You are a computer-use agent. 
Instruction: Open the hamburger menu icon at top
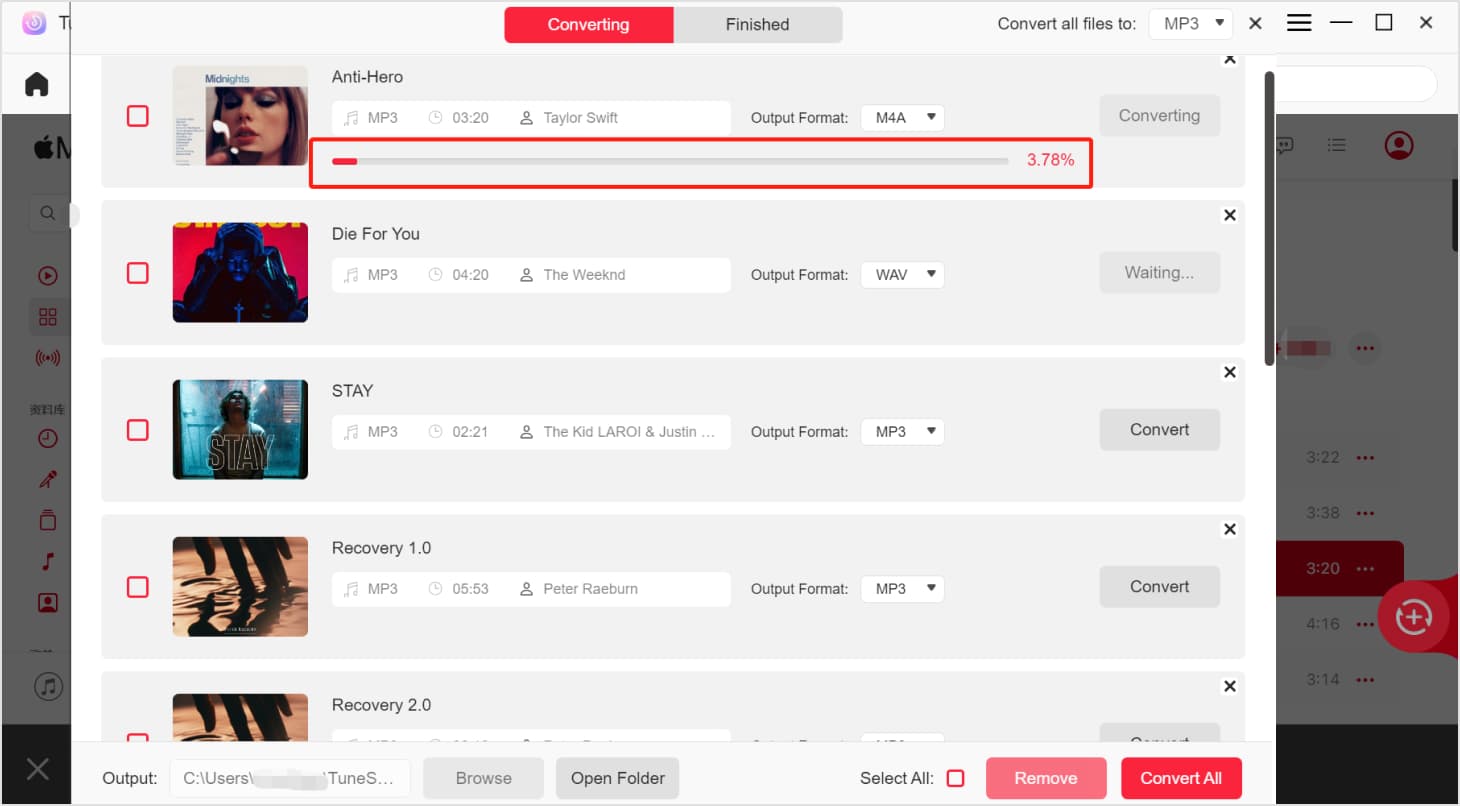tap(1299, 23)
